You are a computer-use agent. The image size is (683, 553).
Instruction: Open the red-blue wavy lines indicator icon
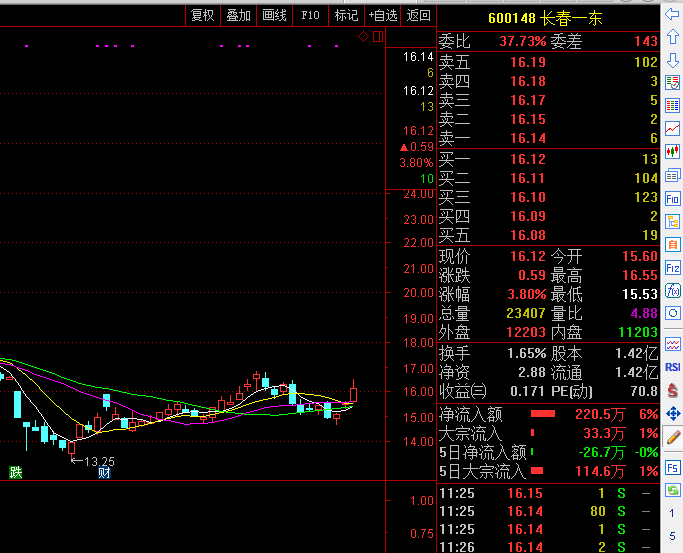coord(673,344)
